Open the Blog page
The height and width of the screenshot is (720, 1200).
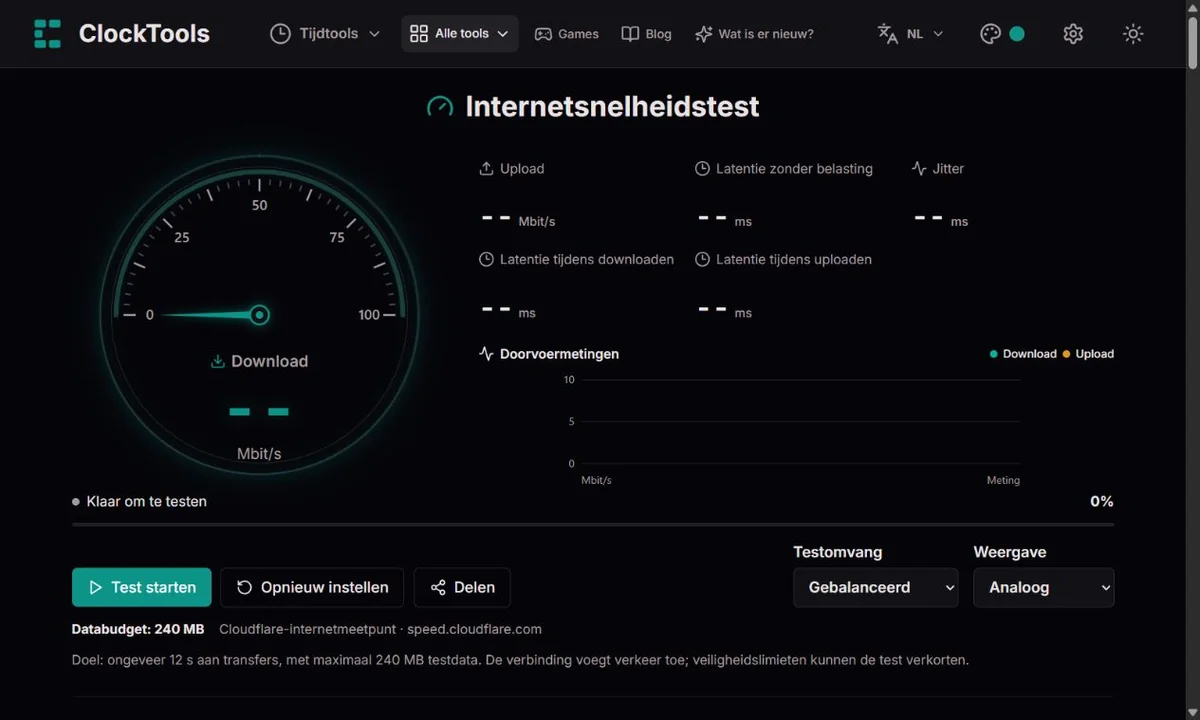(646, 33)
